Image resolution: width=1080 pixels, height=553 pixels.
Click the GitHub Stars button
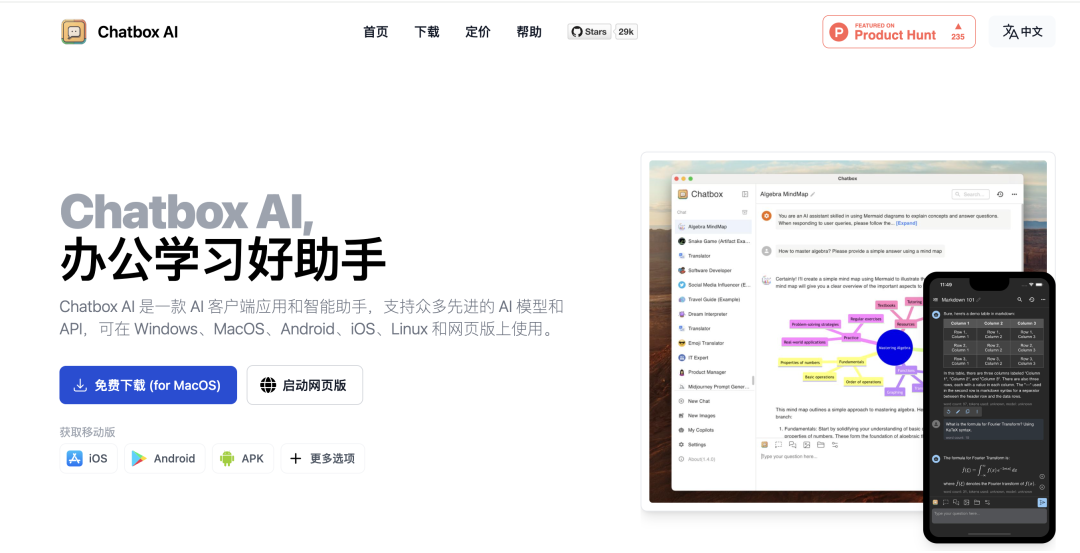tap(589, 32)
